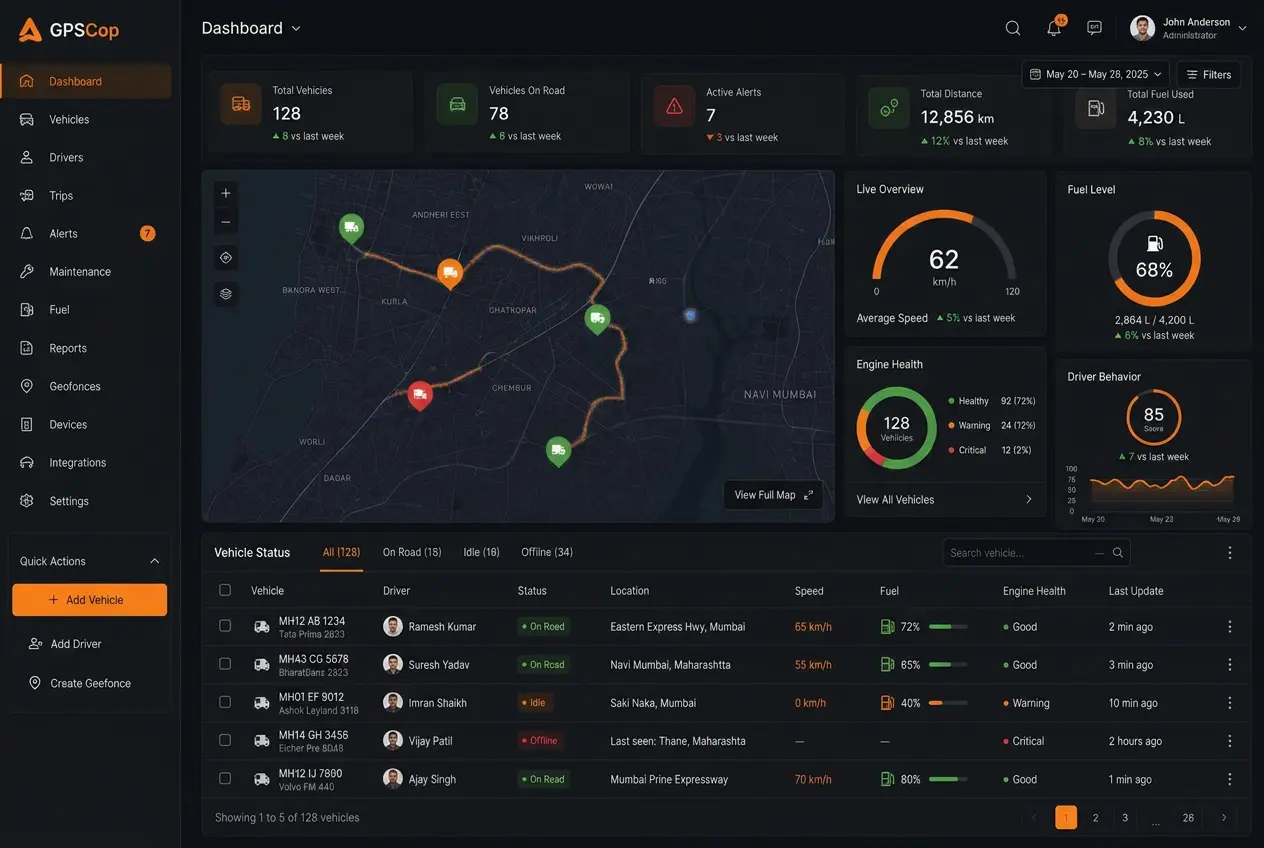Open the map layers control
The width and height of the screenshot is (1264, 848).
click(x=226, y=294)
